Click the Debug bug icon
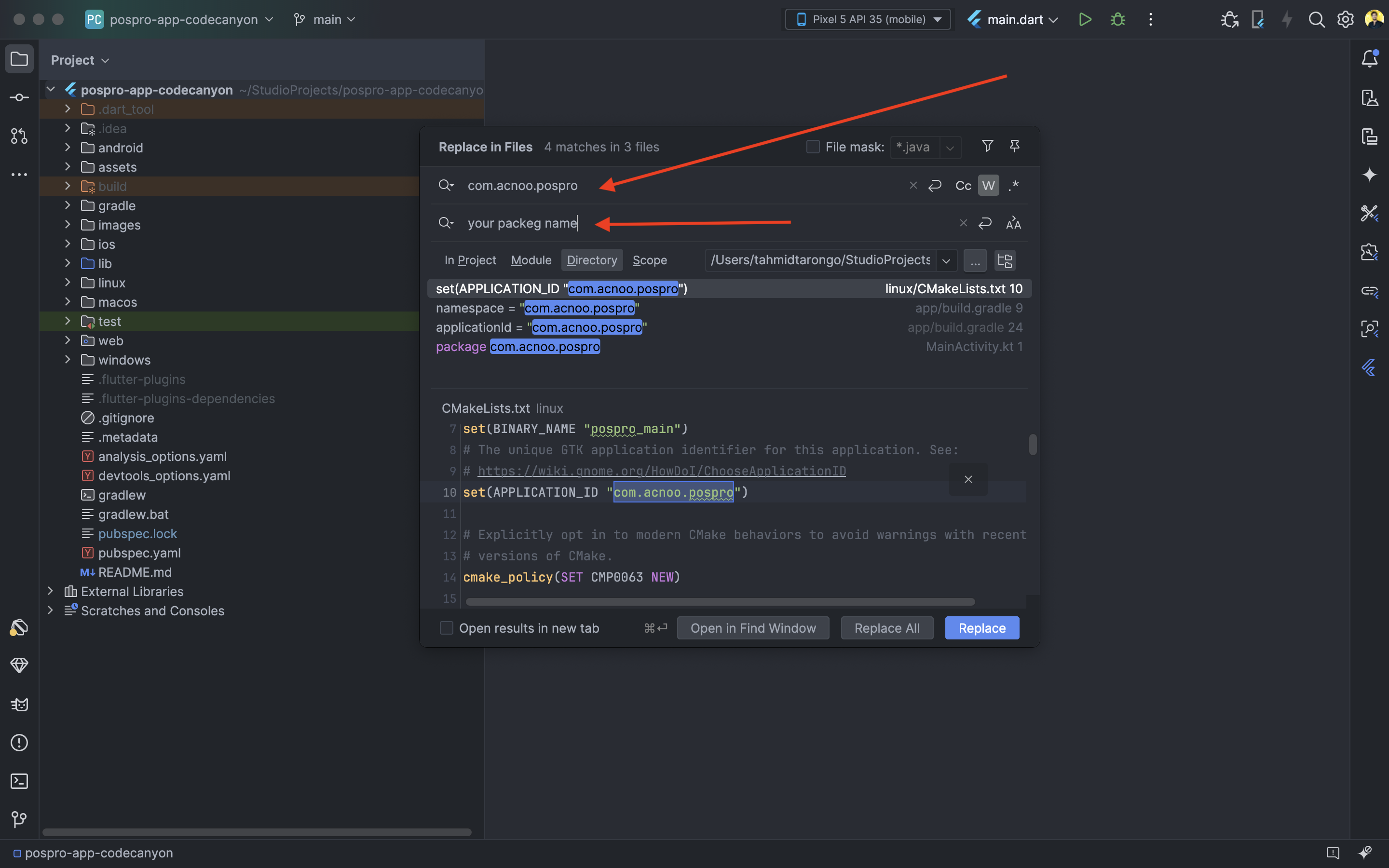This screenshot has width=1389, height=868. (1117, 19)
